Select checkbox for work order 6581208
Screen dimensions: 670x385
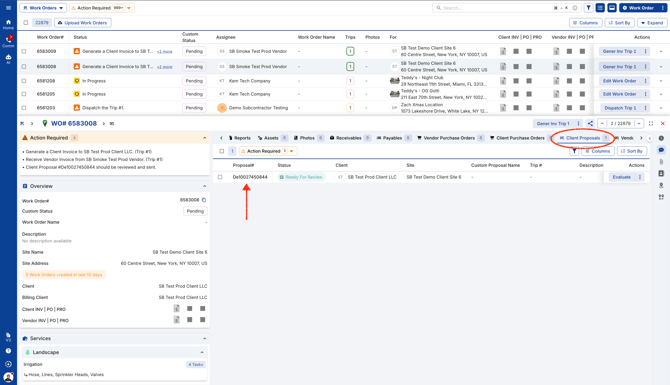click(x=24, y=81)
